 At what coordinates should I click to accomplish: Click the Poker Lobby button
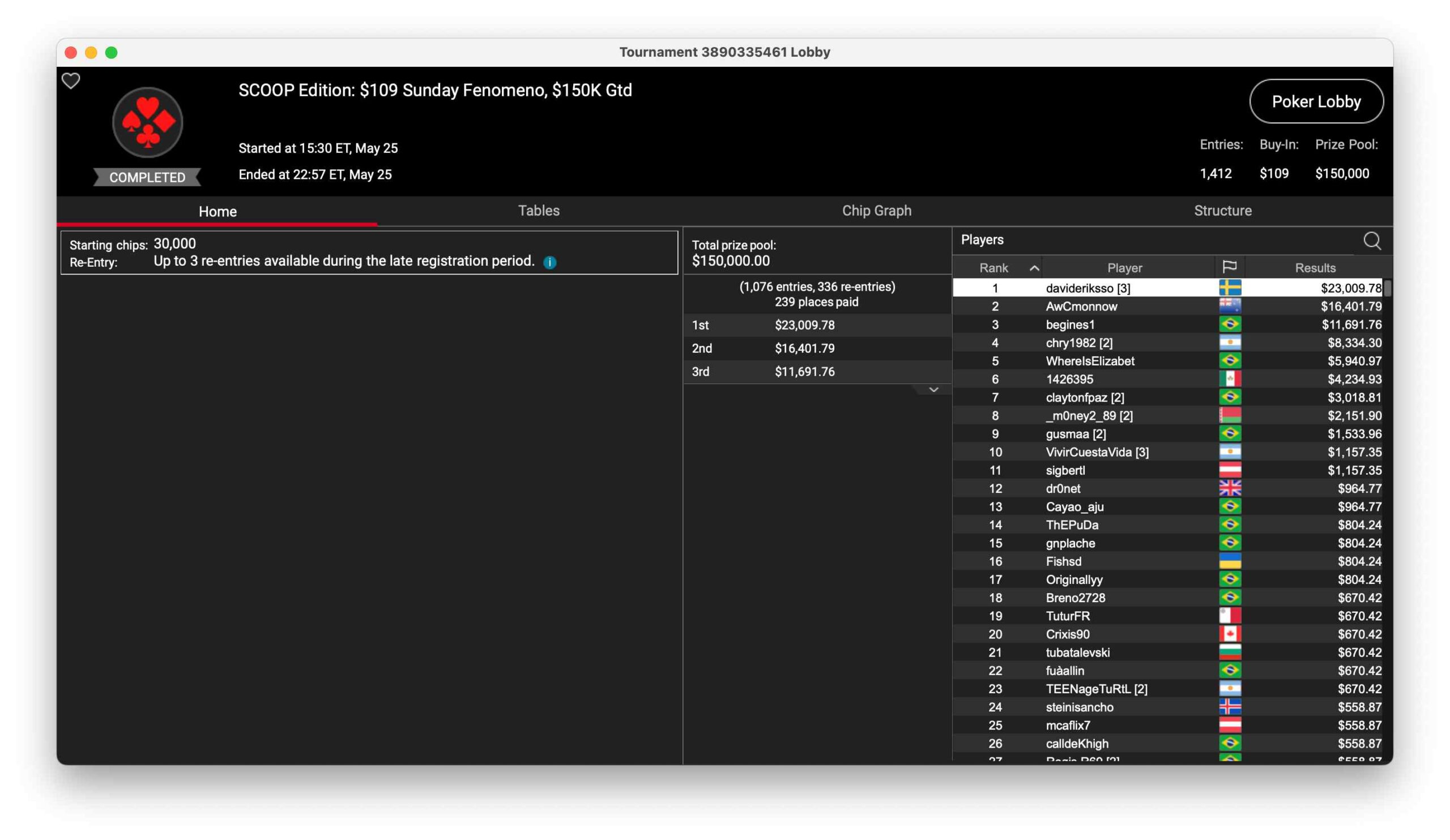coord(1316,102)
